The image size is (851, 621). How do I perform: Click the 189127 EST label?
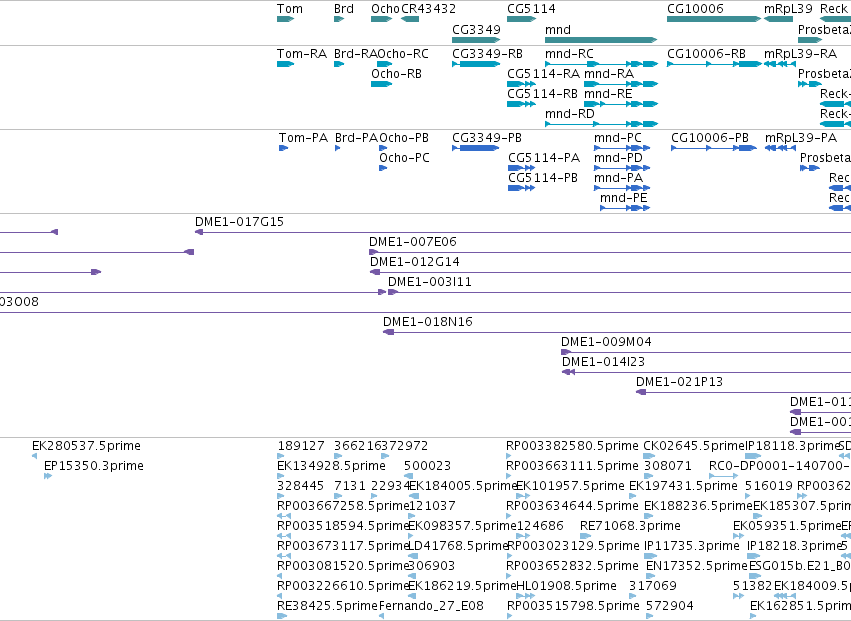coord(301,446)
